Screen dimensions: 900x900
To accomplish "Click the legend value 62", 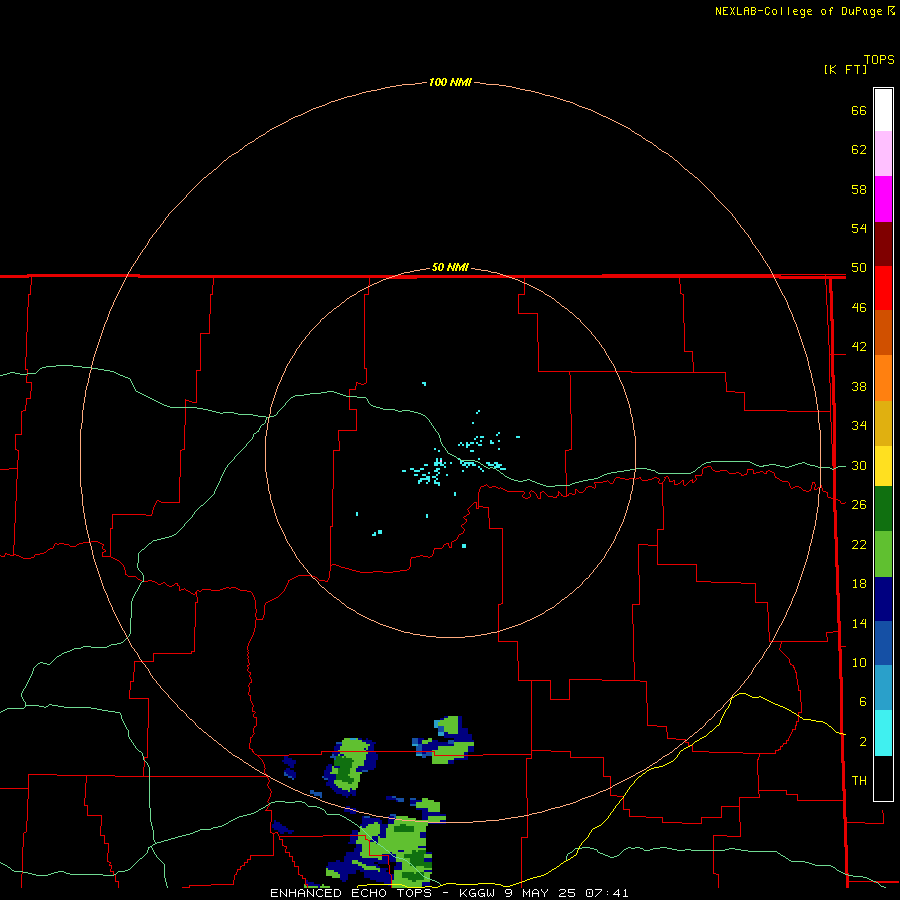I will pyautogui.click(x=859, y=150).
